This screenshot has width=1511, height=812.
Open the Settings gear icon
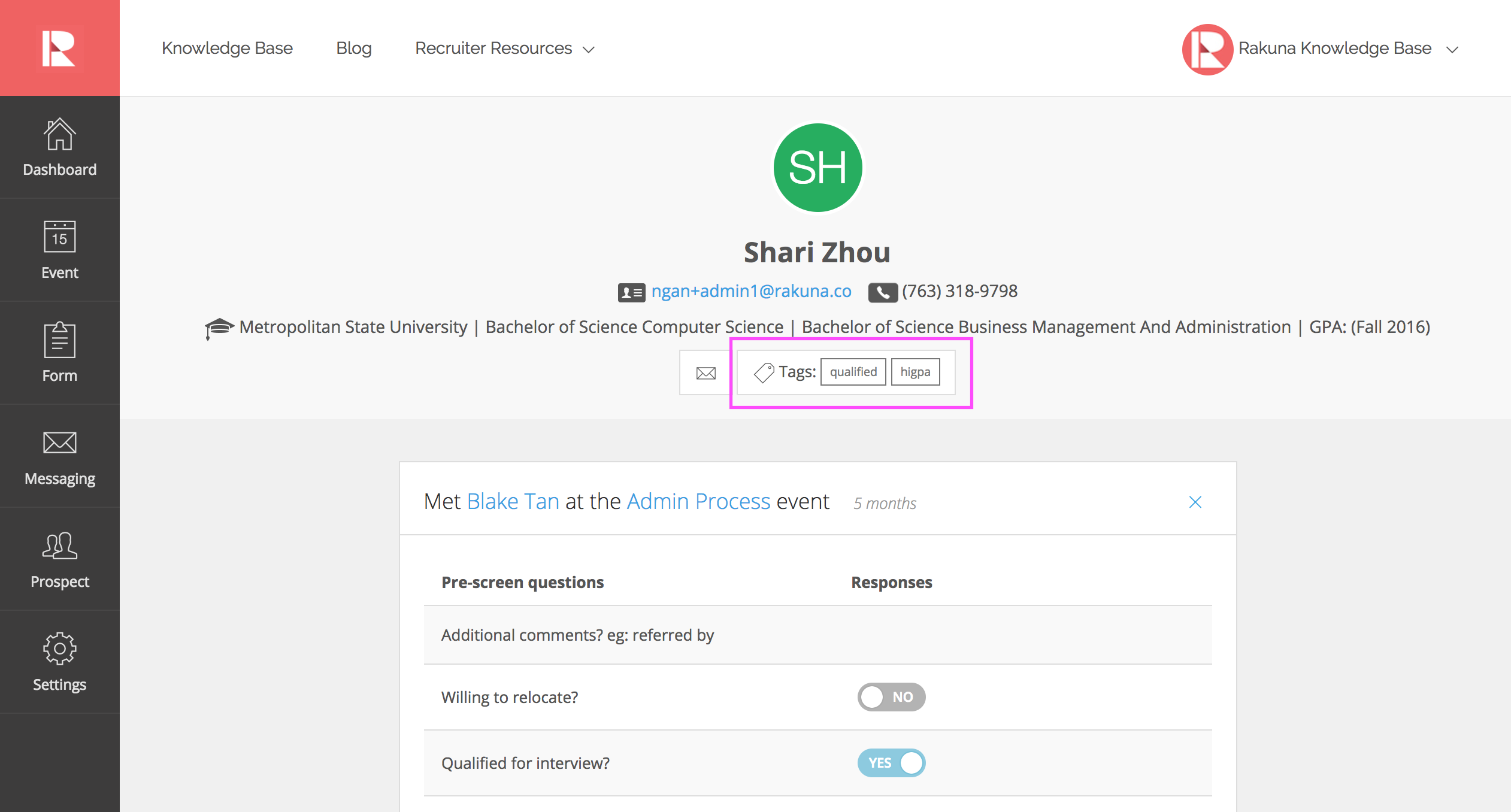[59, 649]
